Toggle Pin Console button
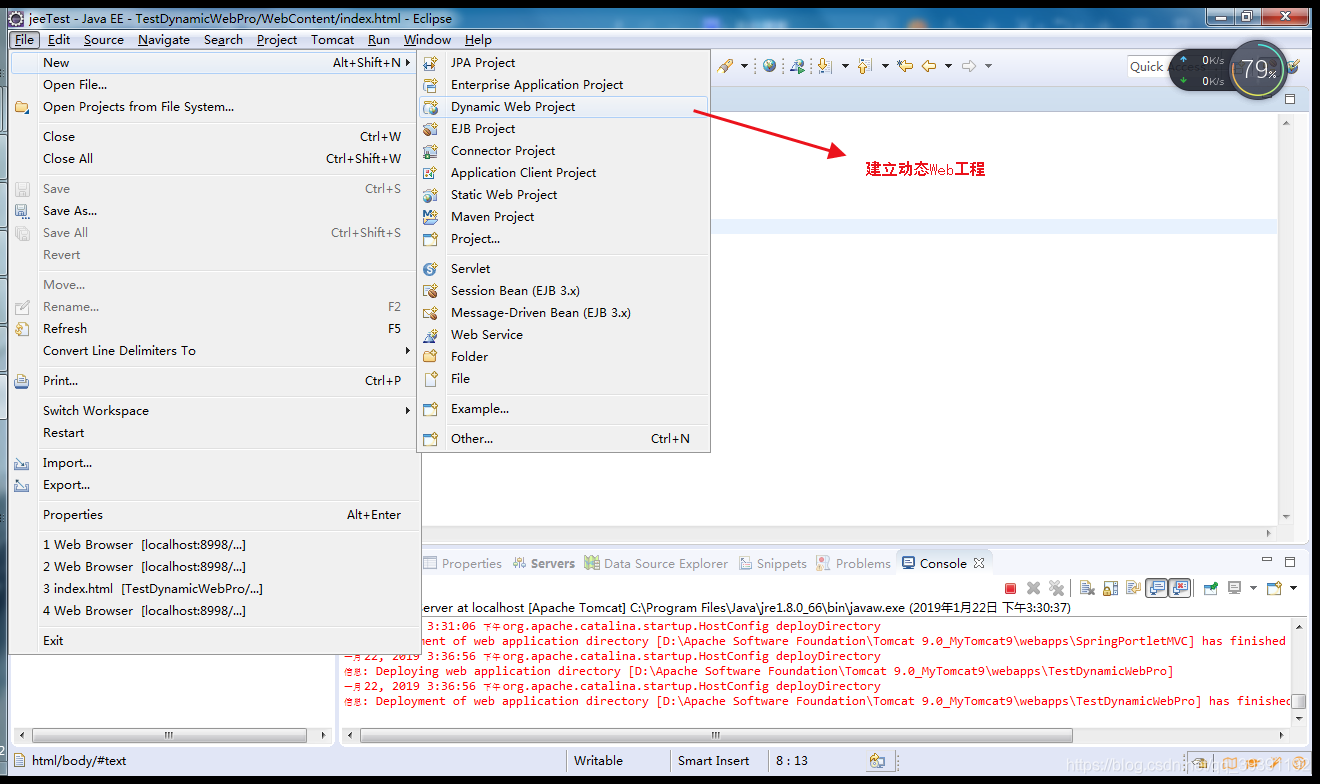 coord(1210,588)
